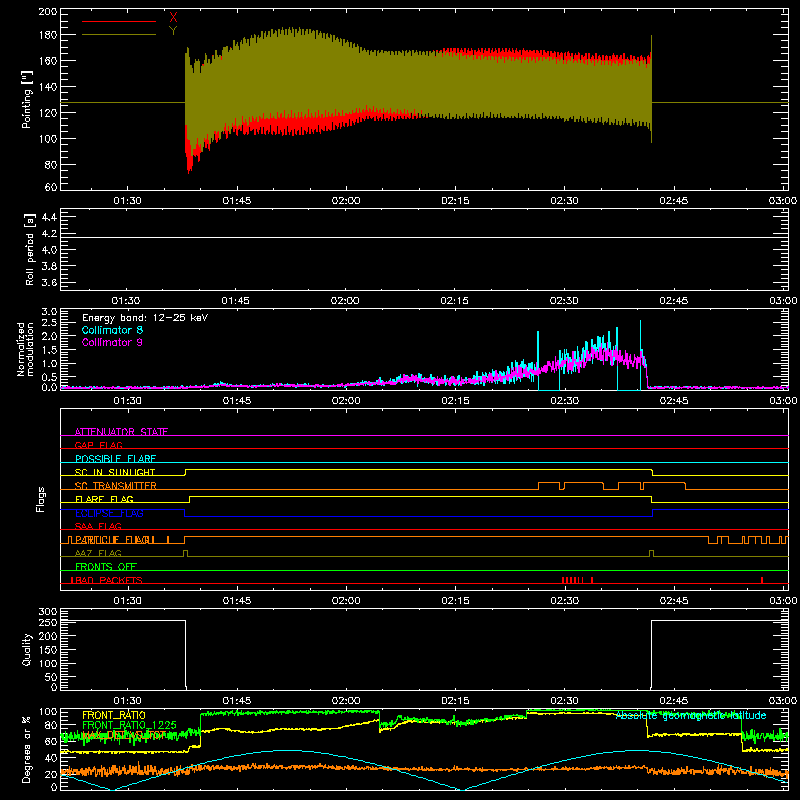Click the 01:30 tick under the Flags plot
This screenshot has height=800, width=800.
pos(127,601)
